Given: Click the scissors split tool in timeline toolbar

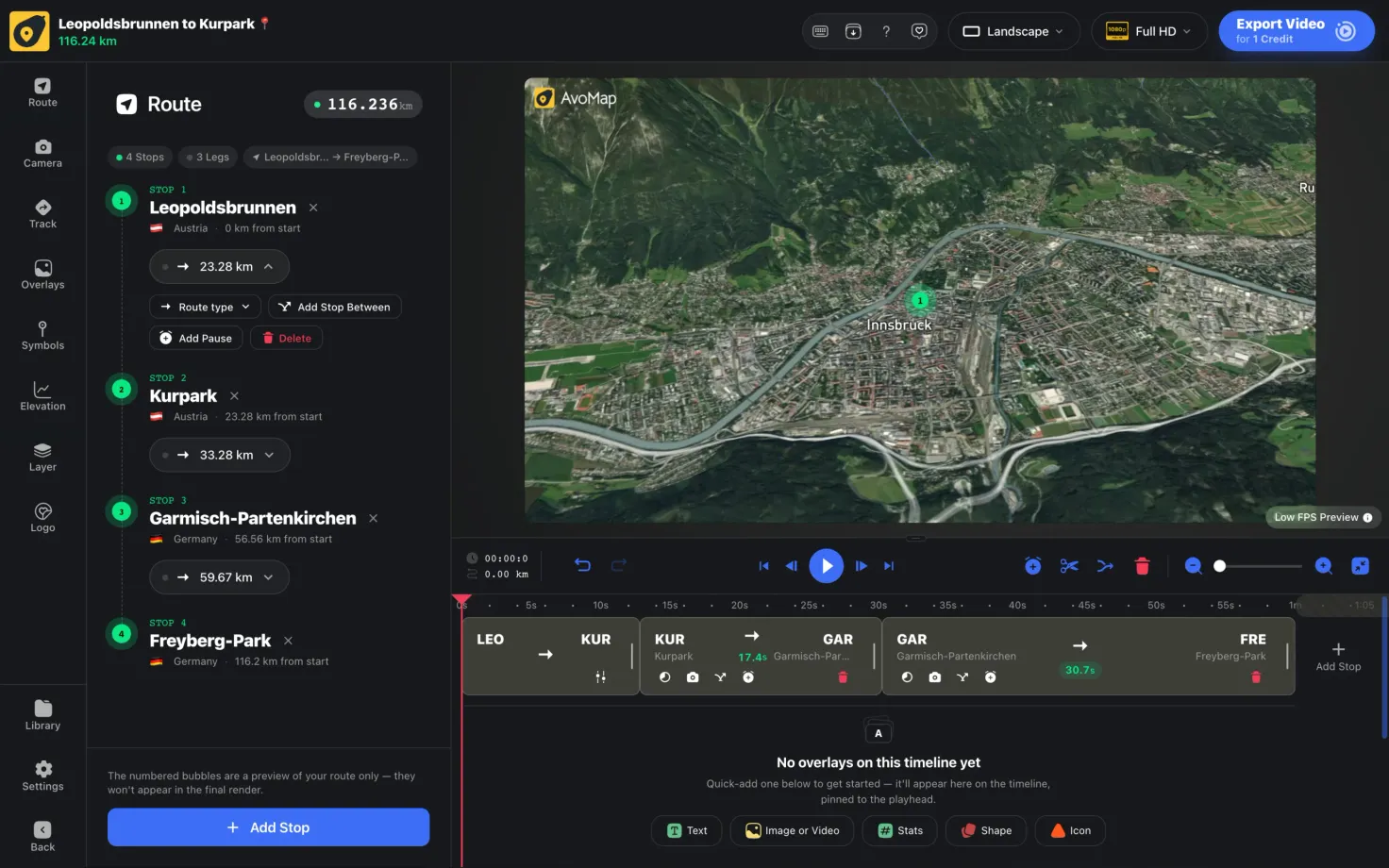Looking at the screenshot, I should pyautogui.click(x=1069, y=566).
